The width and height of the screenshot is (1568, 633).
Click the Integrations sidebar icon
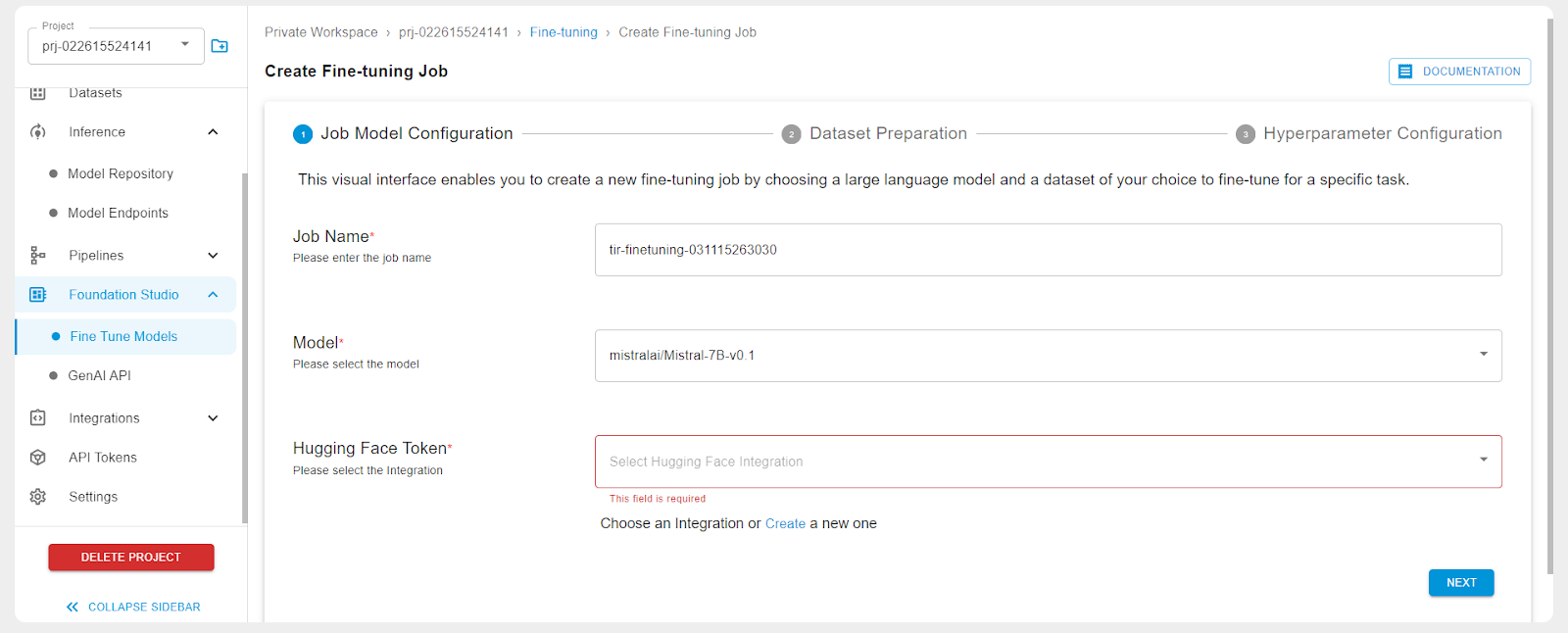(x=38, y=418)
